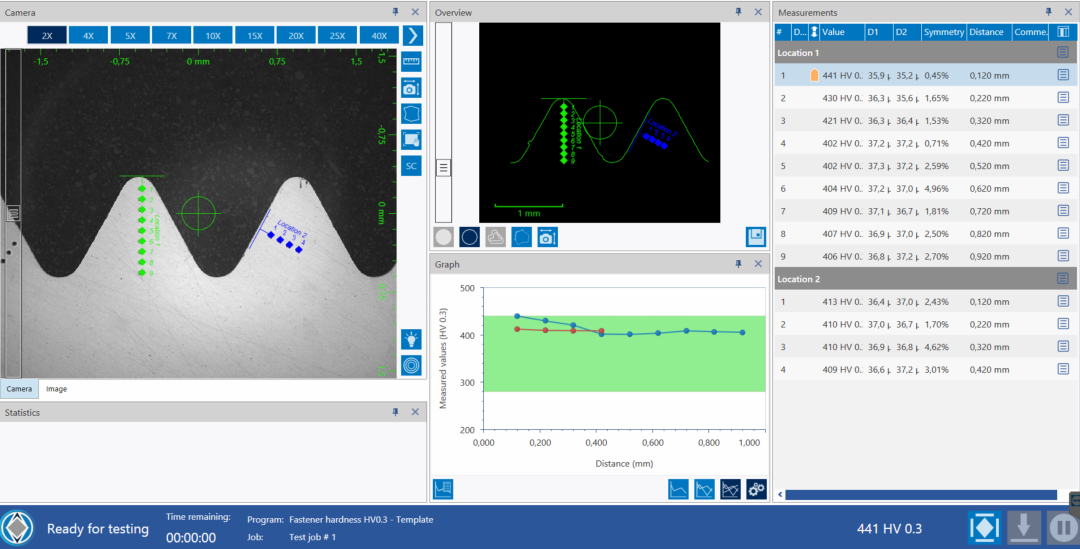Switch to the Image tab
This screenshot has height=549, width=1080.
pyautogui.click(x=57, y=388)
